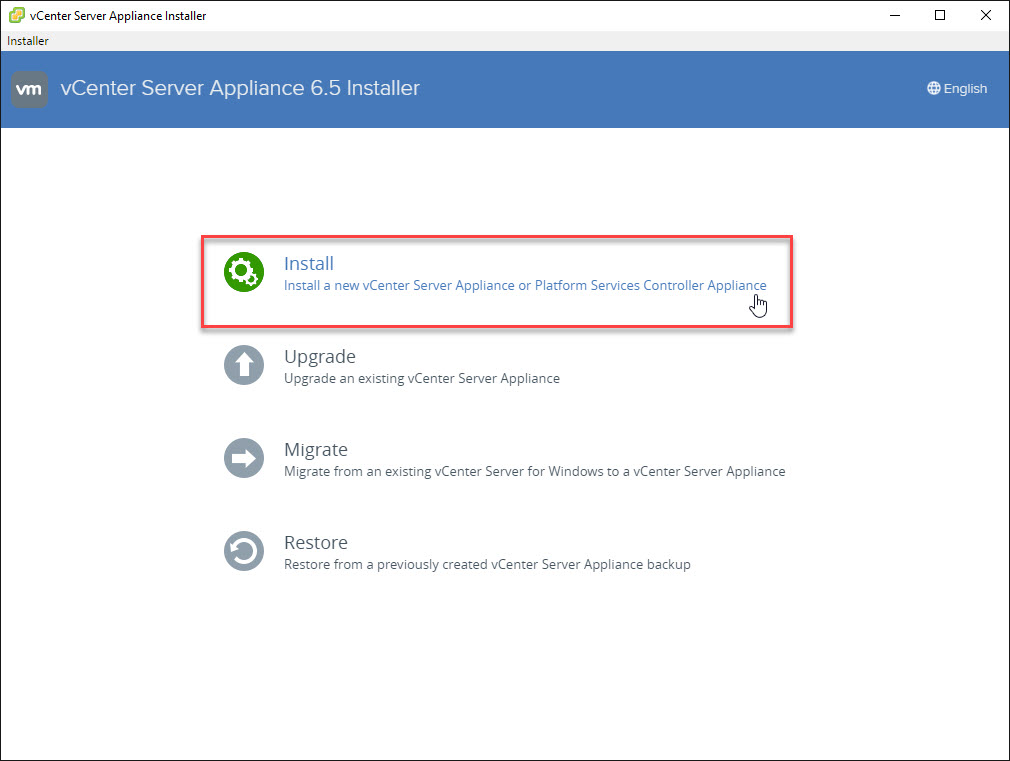This screenshot has height=761, width=1010.
Task: Click the vm logo in the header
Action: (x=29, y=89)
